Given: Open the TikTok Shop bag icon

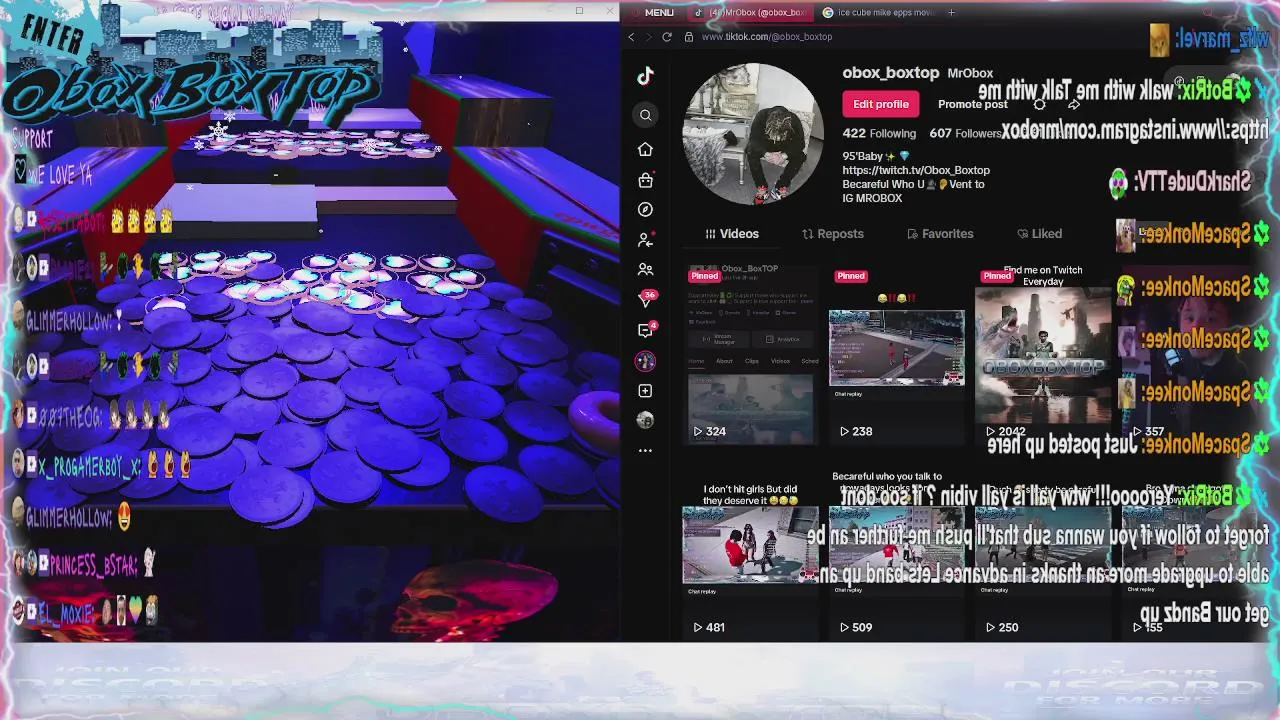Looking at the screenshot, I should click(x=645, y=180).
